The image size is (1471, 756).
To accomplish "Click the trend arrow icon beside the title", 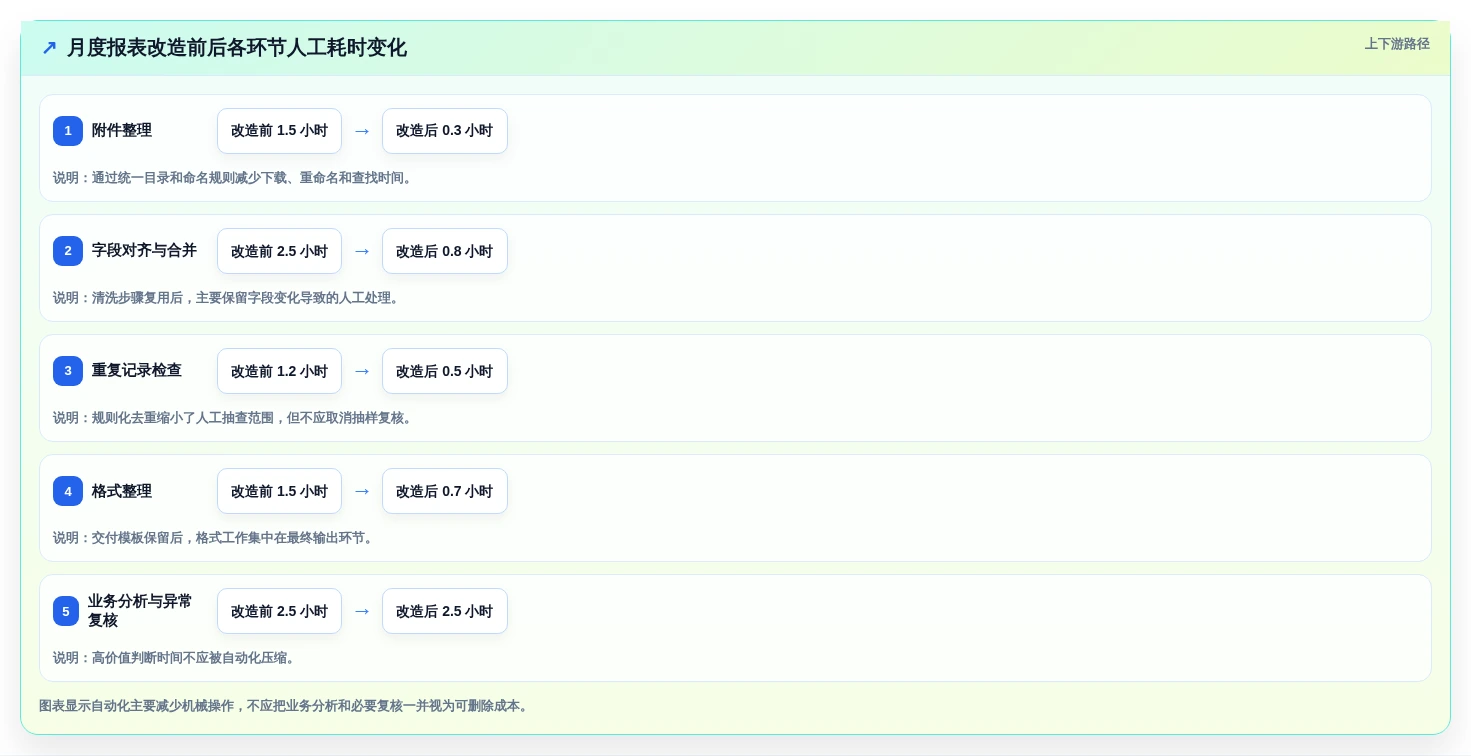I will 49,47.
